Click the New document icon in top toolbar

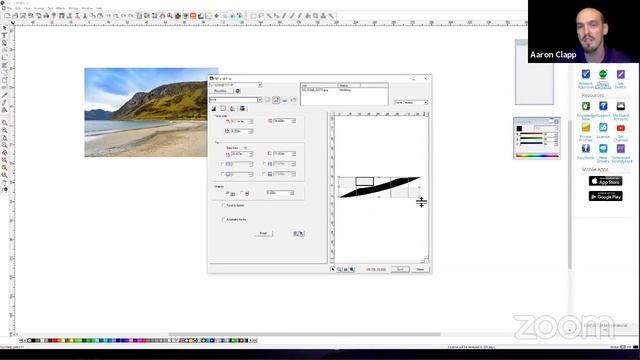7,16
